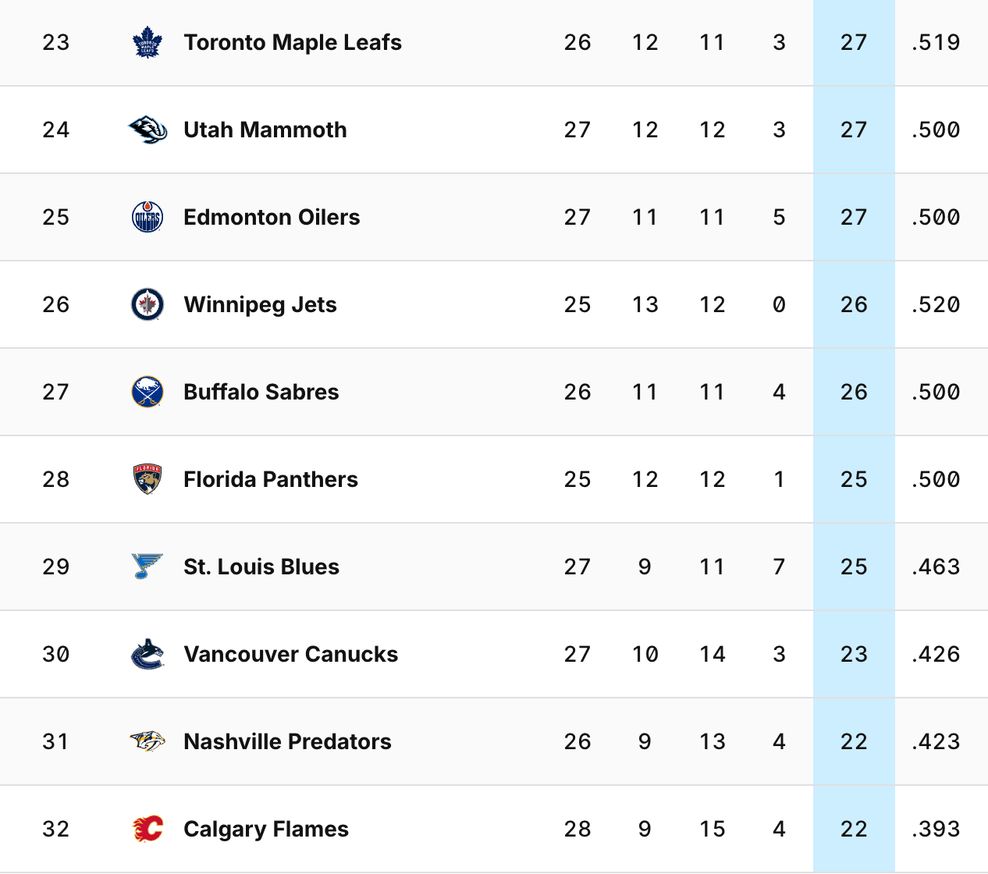Click the Calgary Flames highlighted points cell
Image resolution: width=988 pixels, height=874 pixels.
point(853,829)
